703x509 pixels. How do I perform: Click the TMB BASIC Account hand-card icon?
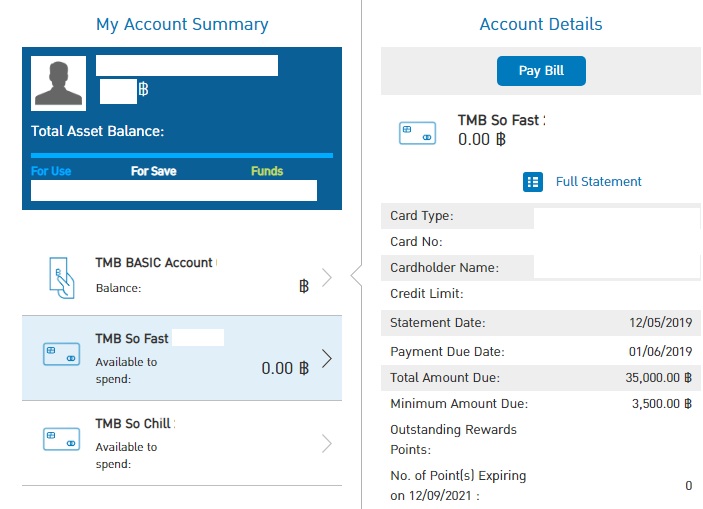click(61, 276)
